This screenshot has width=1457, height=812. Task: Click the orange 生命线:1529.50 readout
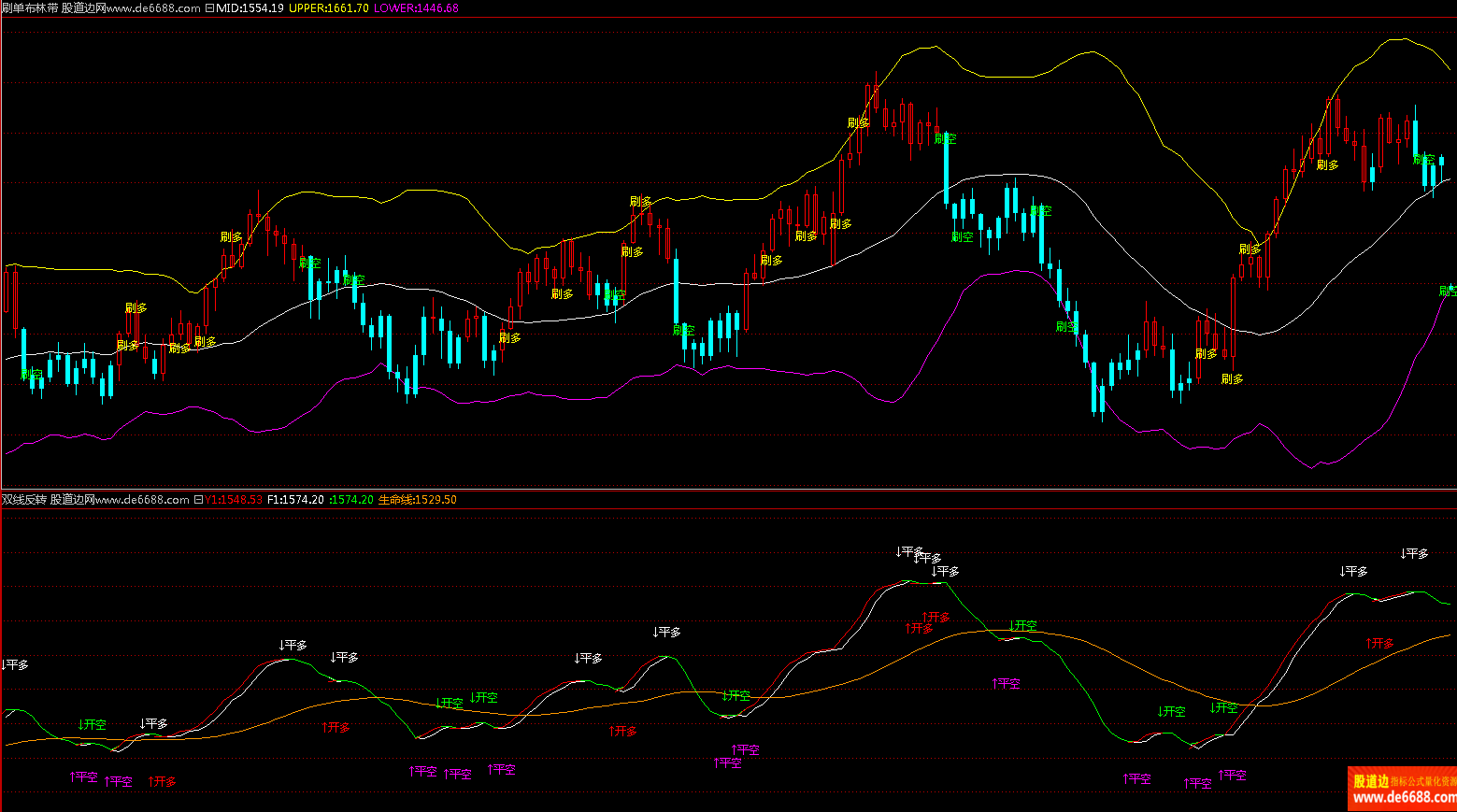tap(417, 500)
